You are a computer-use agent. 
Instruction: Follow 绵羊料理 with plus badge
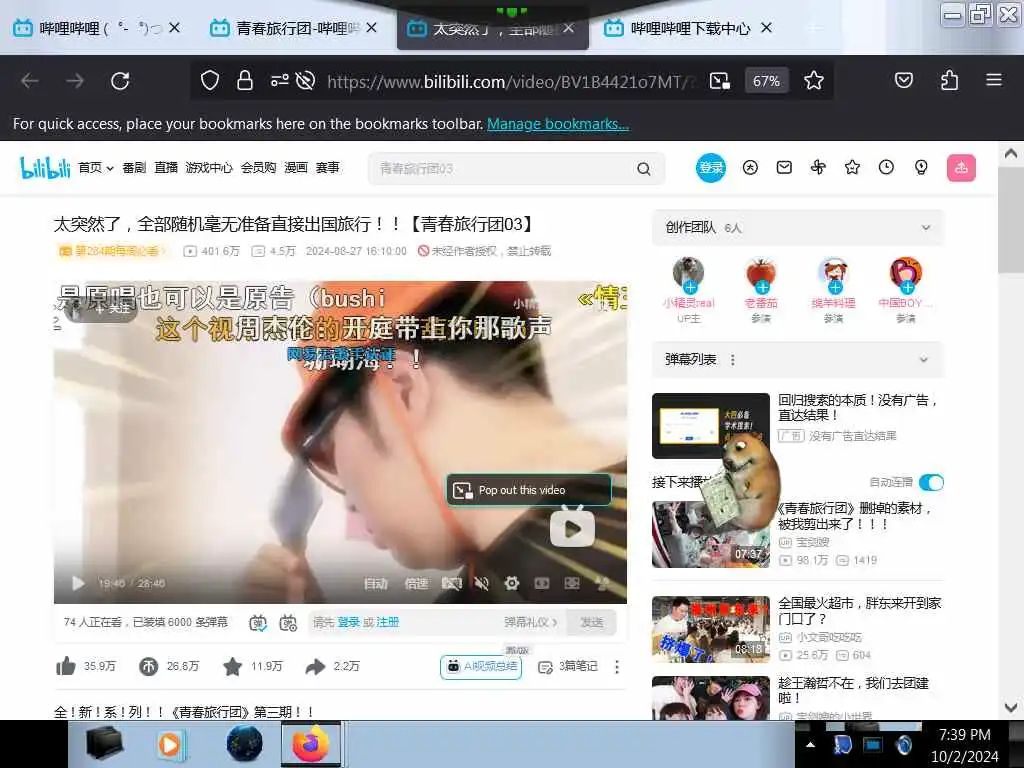pyautogui.click(x=835, y=287)
